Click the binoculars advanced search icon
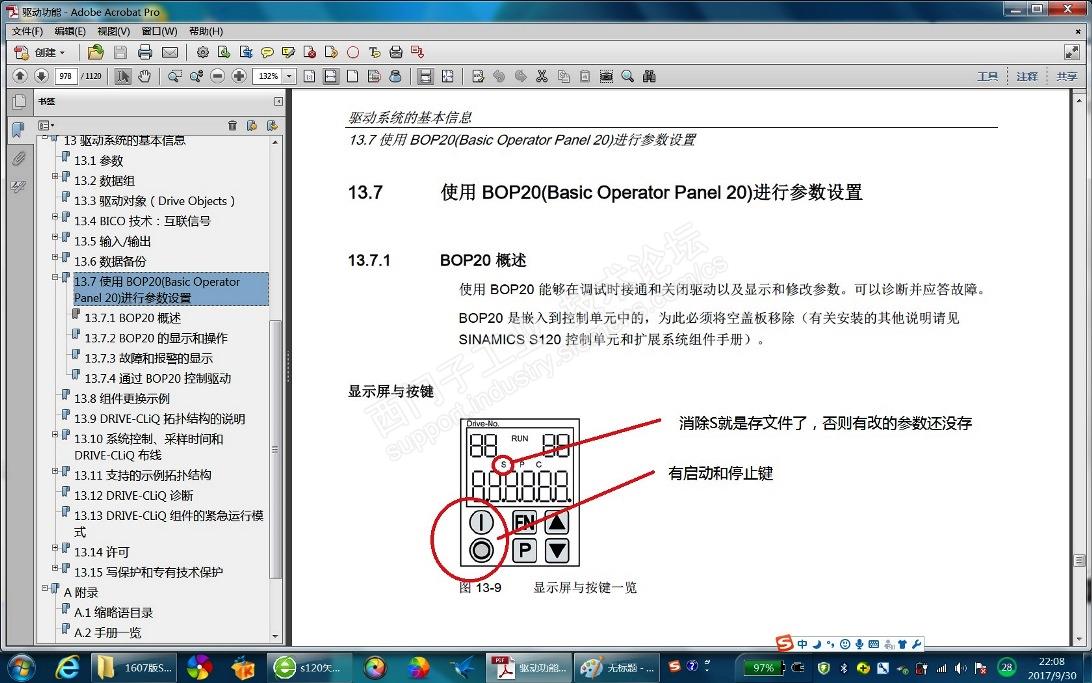 [x=649, y=76]
